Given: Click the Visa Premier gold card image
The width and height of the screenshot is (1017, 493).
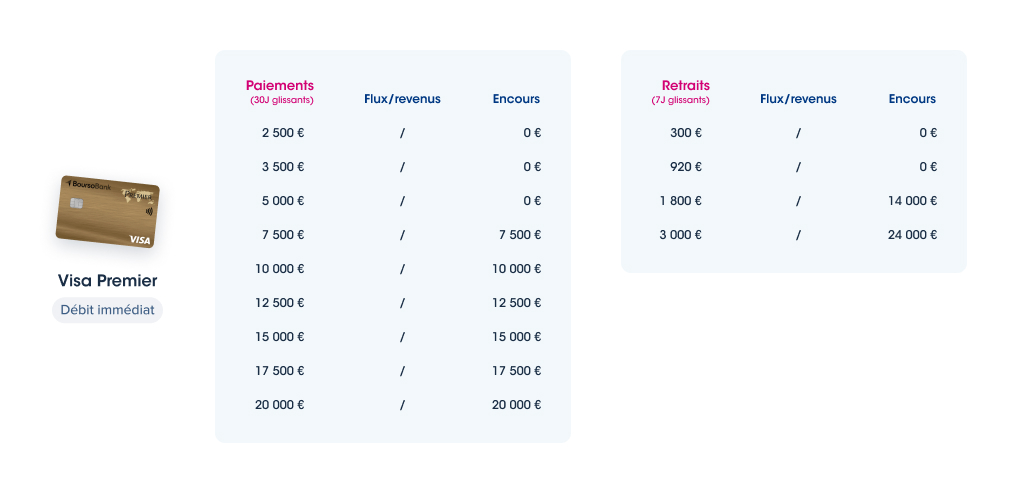Looking at the screenshot, I should [108, 211].
